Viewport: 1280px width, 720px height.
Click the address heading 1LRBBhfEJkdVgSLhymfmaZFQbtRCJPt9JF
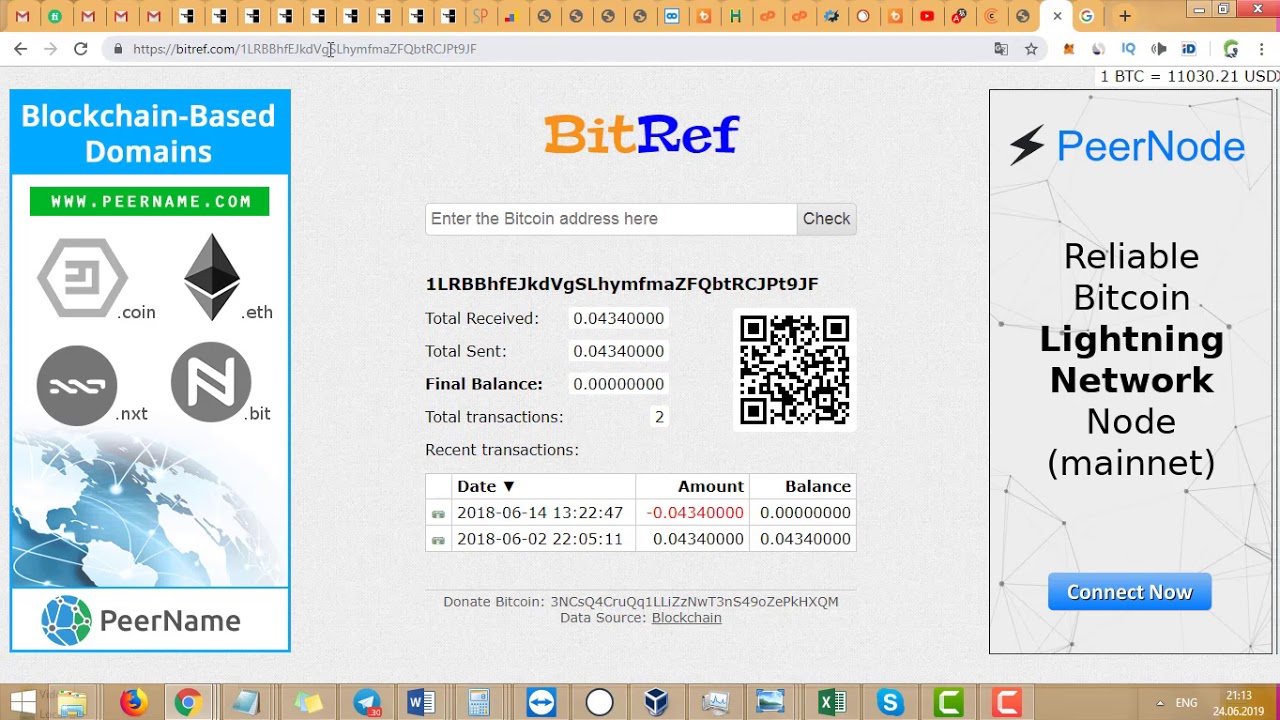tap(622, 284)
